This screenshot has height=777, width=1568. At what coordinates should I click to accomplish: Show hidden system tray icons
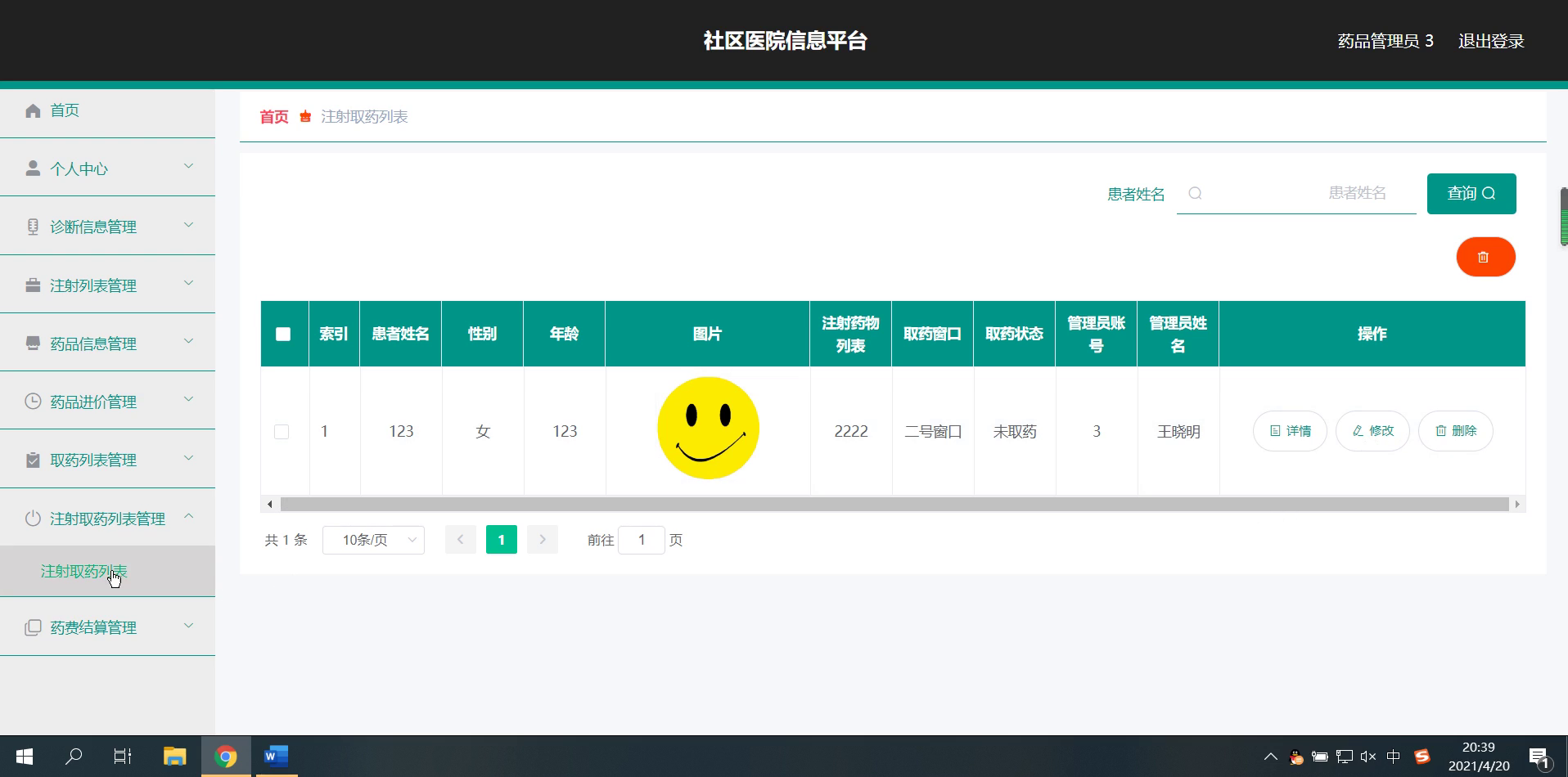pyautogui.click(x=1270, y=757)
